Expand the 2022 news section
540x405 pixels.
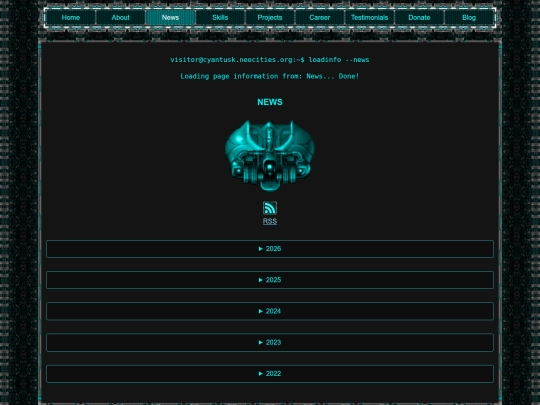click(270, 374)
